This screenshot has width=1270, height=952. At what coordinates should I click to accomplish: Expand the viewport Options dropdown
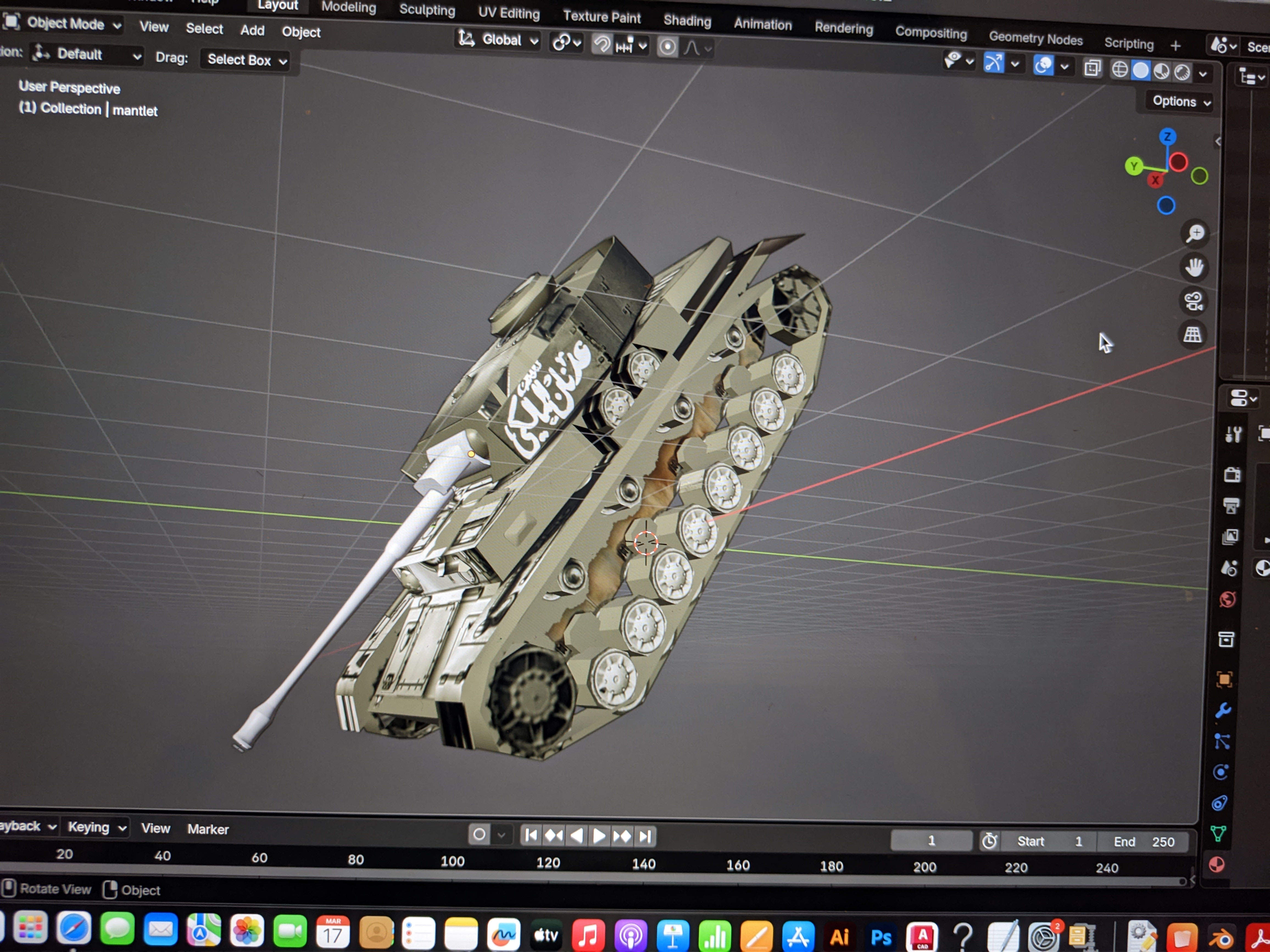pos(1181,102)
